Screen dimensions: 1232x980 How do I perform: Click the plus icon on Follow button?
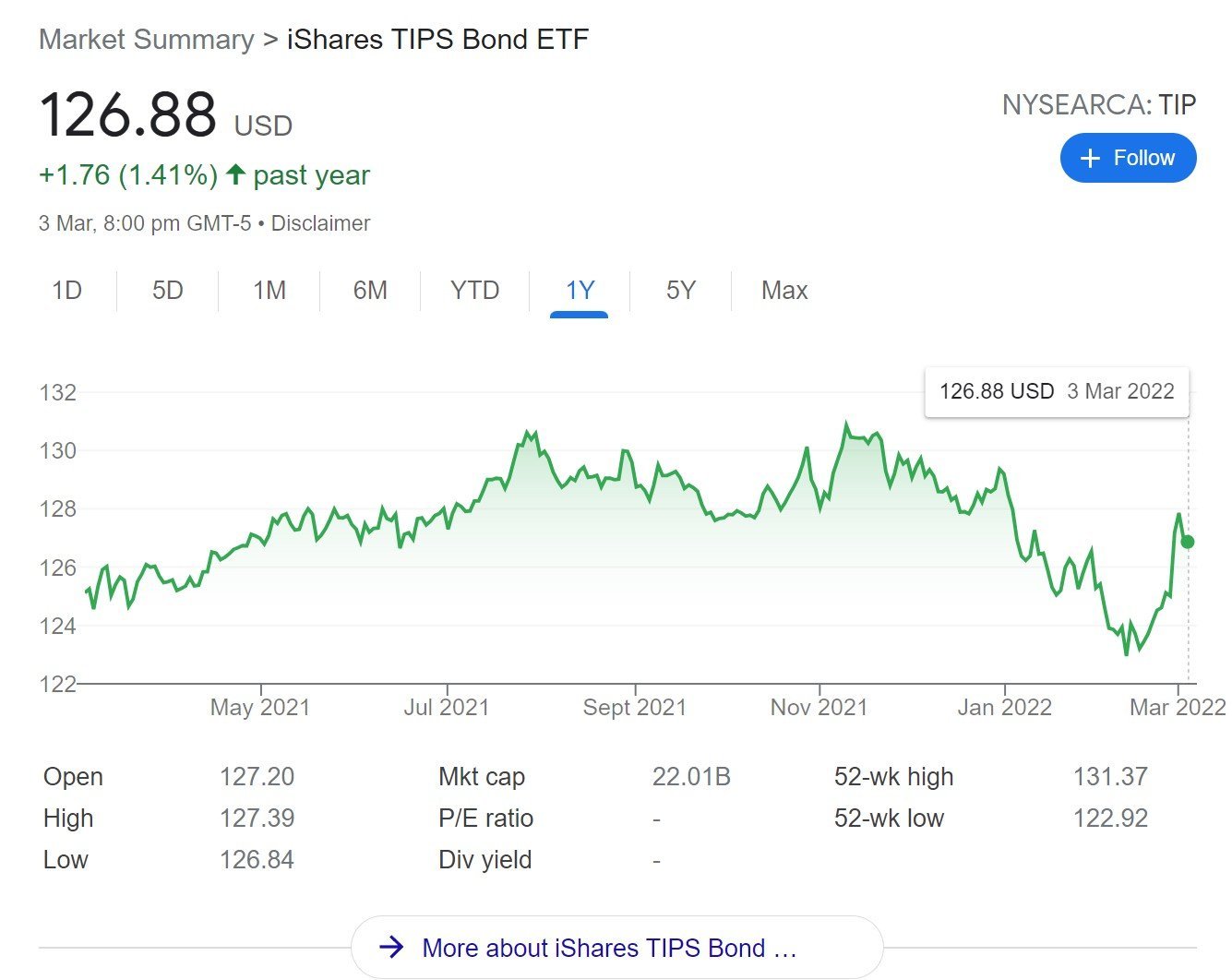[1090, 159]
